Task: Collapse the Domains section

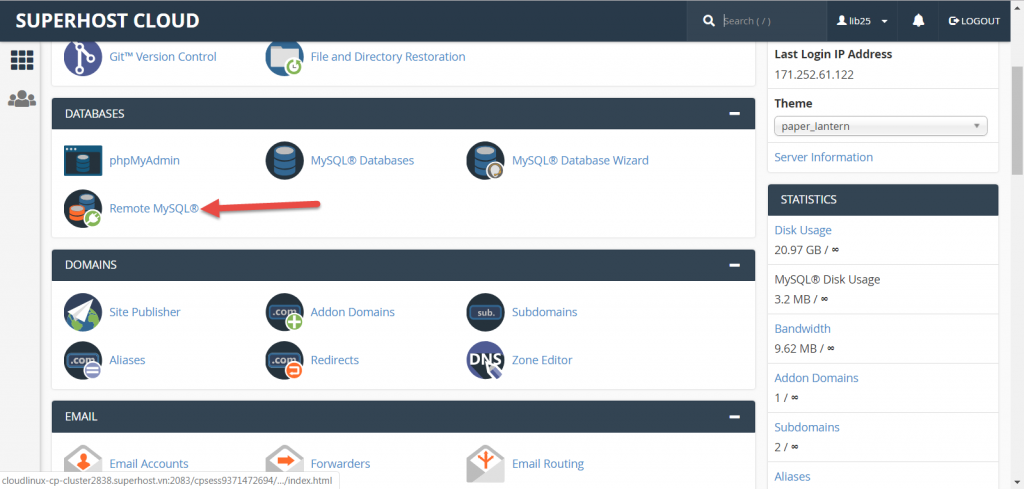Action: tap(735, 265)
